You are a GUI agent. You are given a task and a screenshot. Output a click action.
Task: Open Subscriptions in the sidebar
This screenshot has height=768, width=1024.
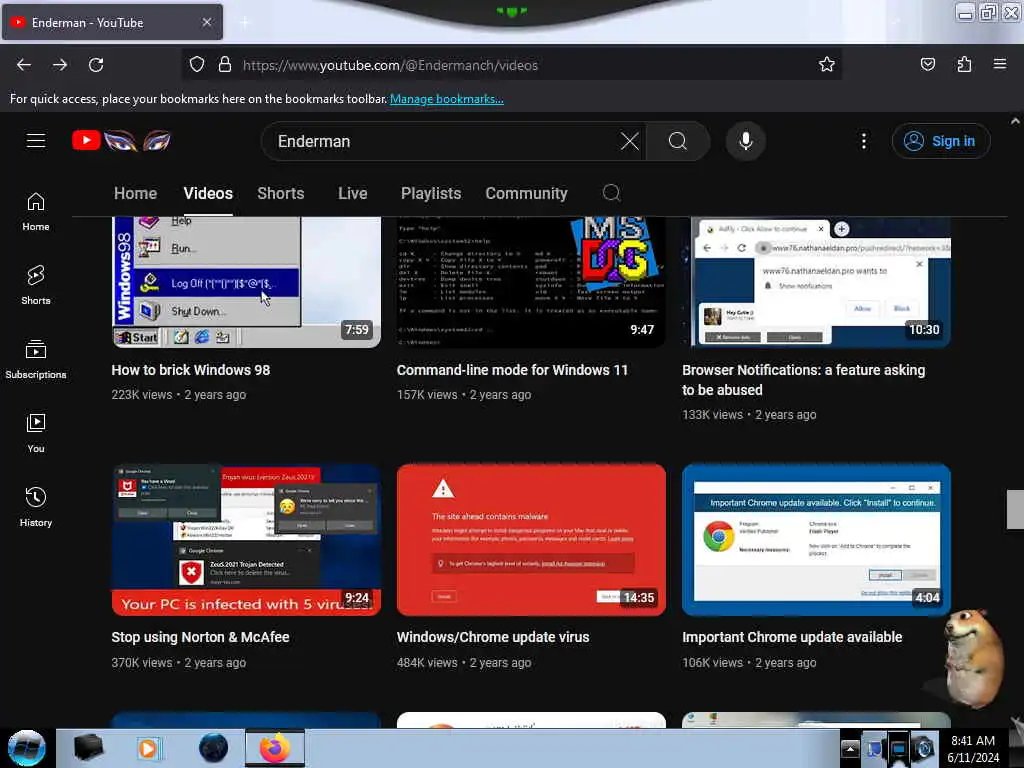click(36, 359)
